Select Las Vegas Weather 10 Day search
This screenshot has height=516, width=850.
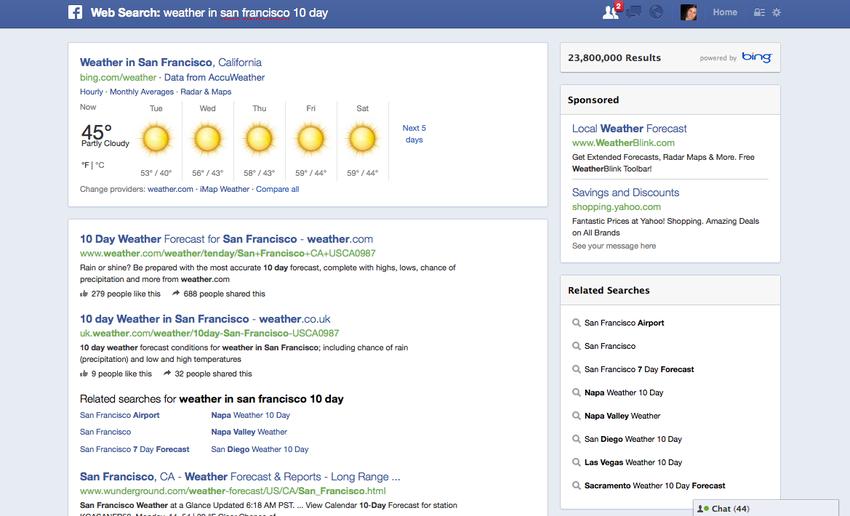tap(633, 462)
